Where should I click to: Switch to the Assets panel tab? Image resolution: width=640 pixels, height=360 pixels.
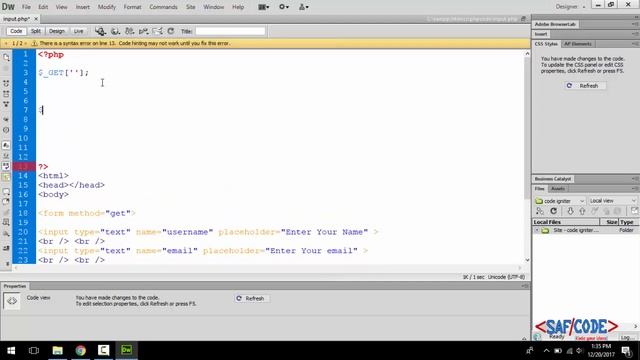(558, 189)
